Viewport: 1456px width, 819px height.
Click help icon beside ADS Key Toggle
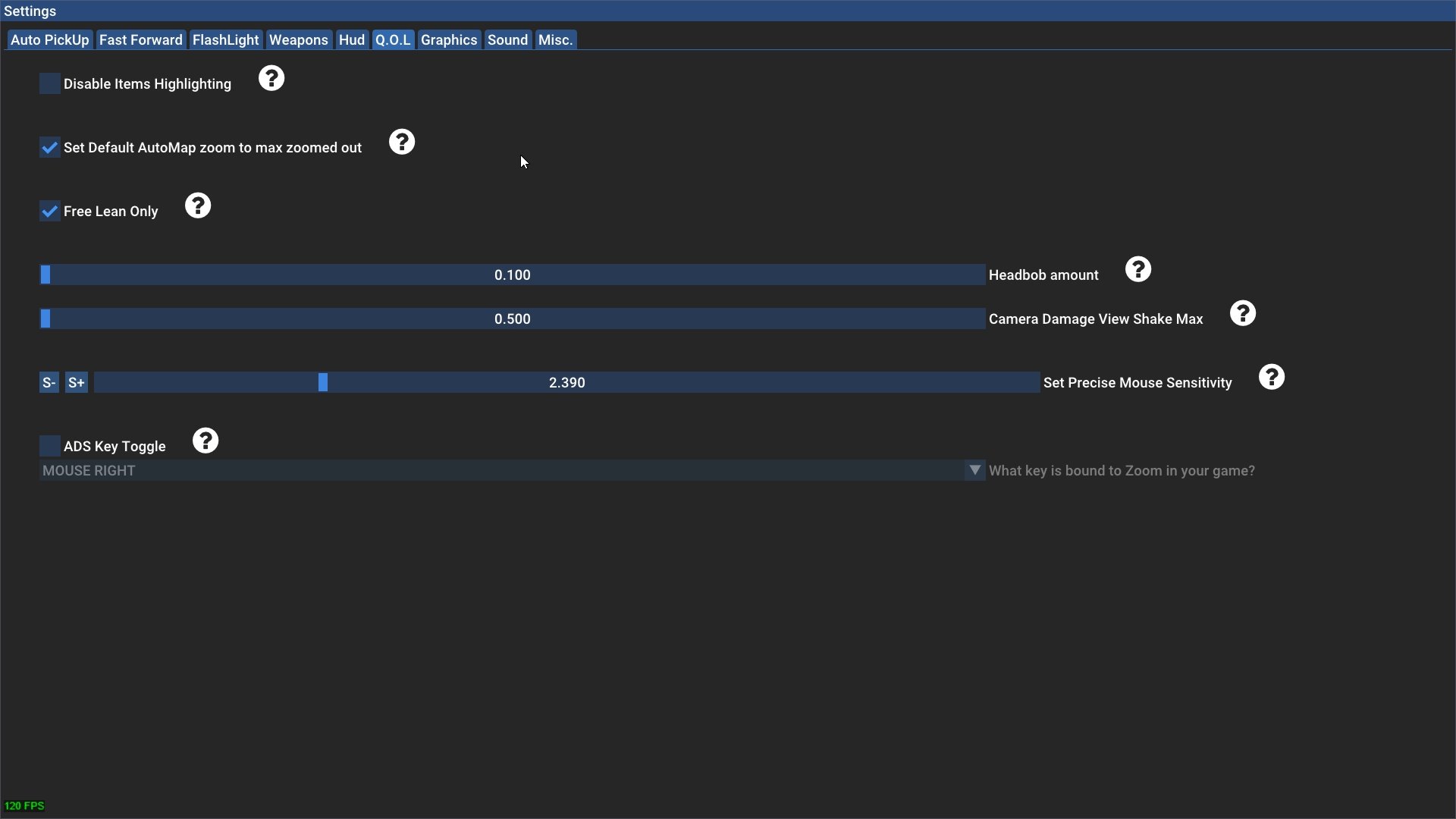coord(206,441)
